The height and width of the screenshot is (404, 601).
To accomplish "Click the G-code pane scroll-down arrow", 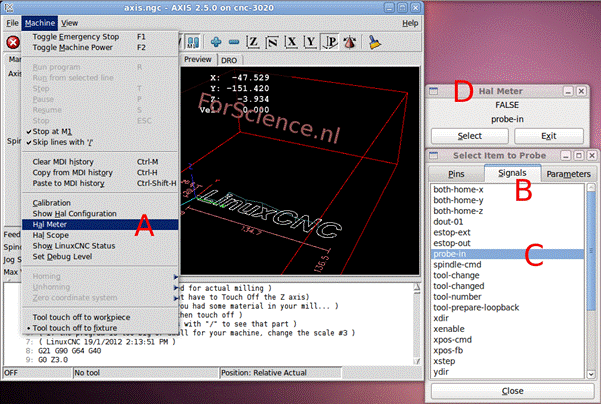I will (x=417, y=361).
